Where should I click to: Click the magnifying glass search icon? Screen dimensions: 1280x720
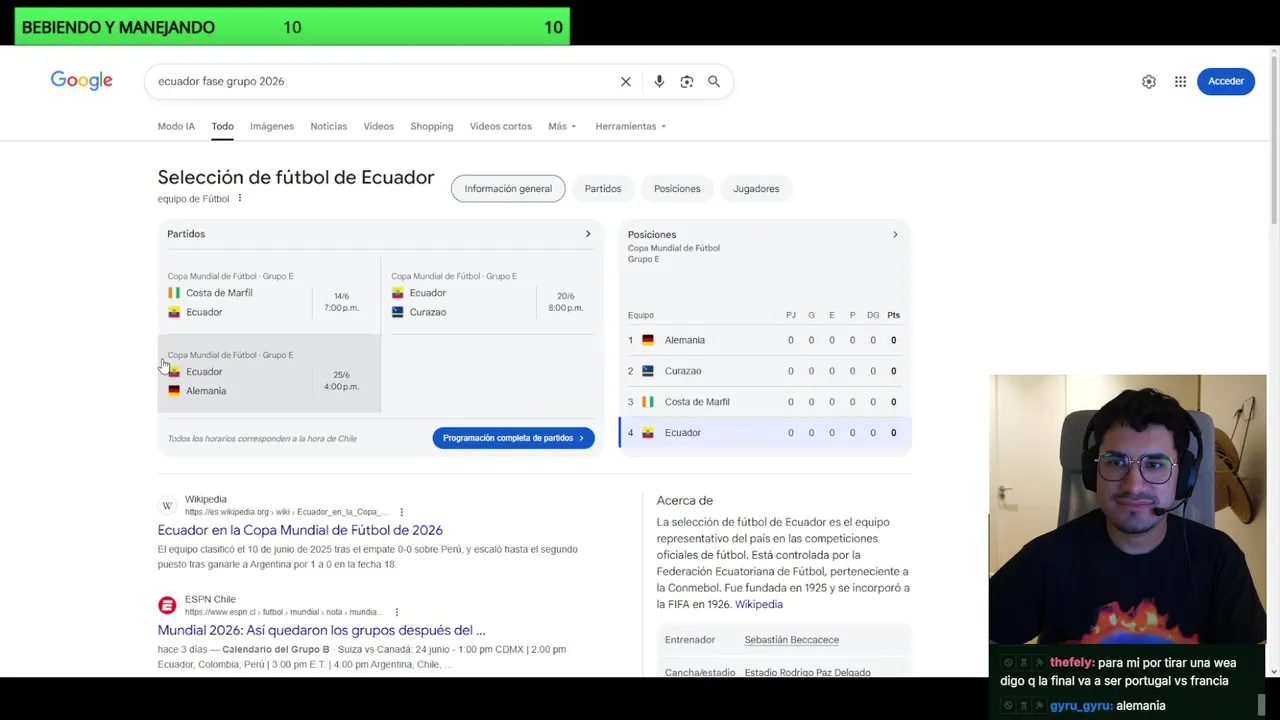point(714,81)
